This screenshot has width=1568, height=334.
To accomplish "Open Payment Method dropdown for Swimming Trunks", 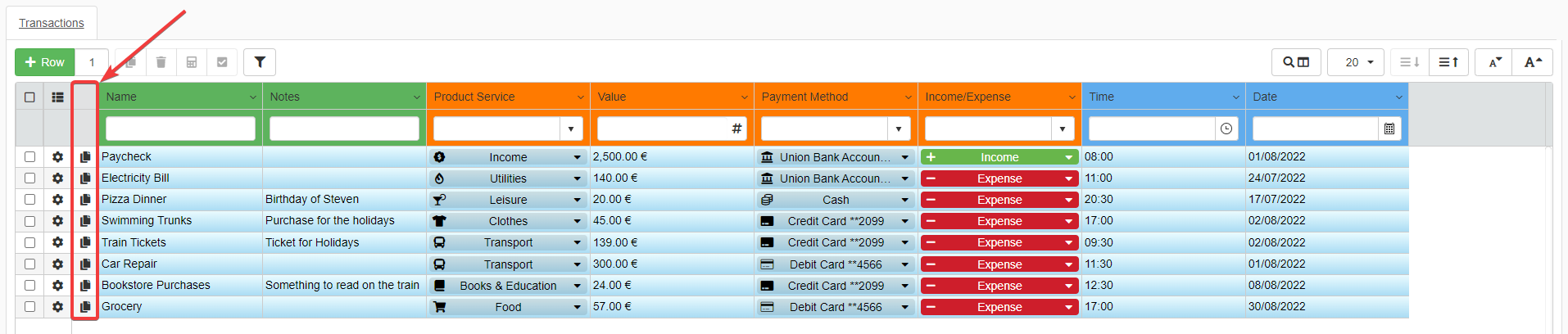I will click(904, 221).
